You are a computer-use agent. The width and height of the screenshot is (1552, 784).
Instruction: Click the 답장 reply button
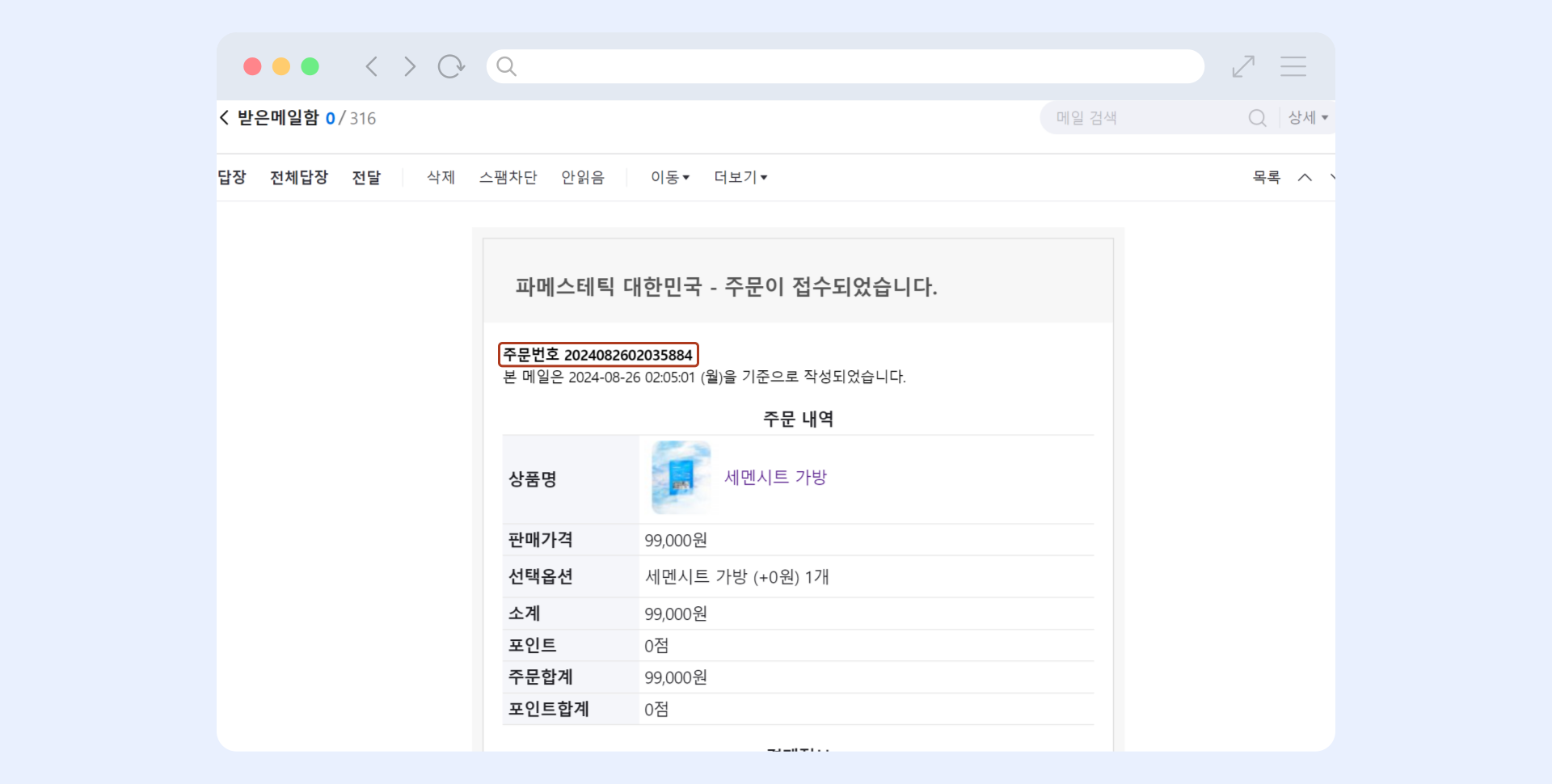pos(232,177)
